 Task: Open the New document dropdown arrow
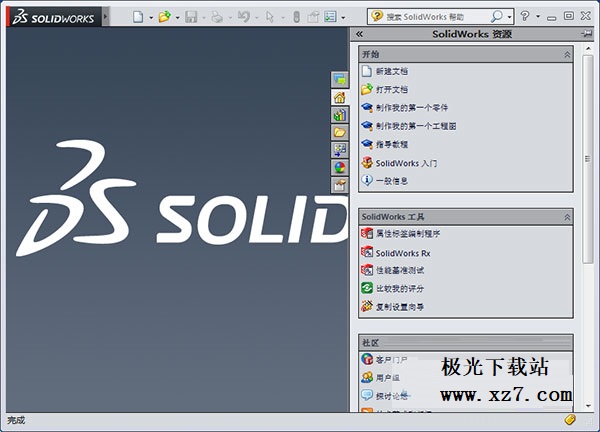(151, 18)
